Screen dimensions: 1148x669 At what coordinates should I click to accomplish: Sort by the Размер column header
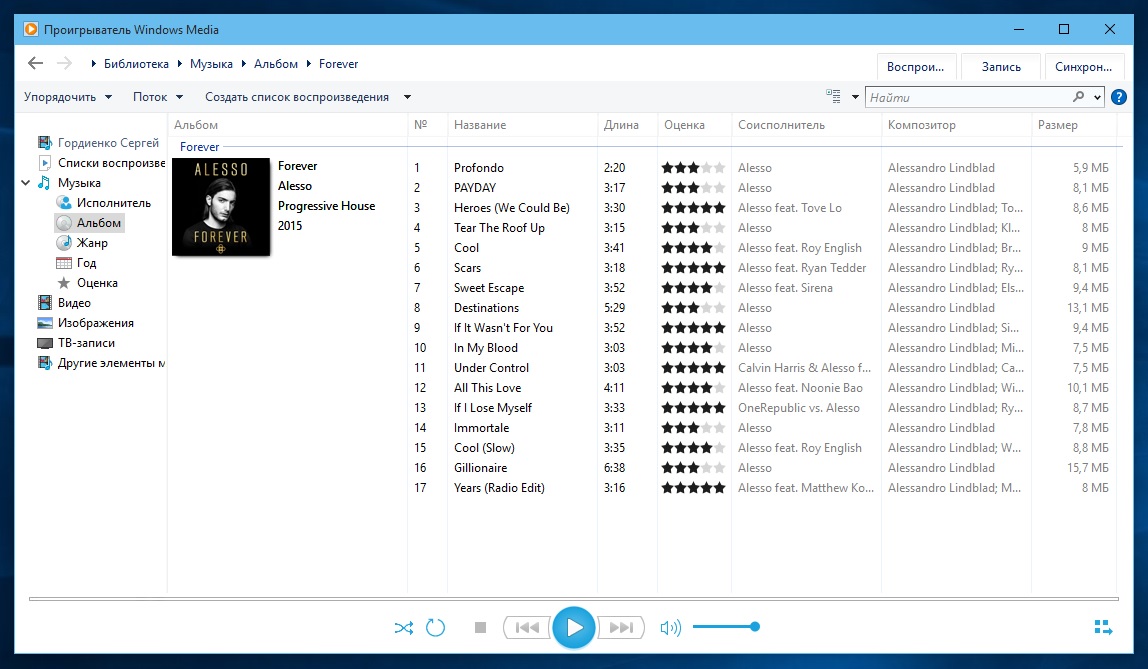(1074, 124)
